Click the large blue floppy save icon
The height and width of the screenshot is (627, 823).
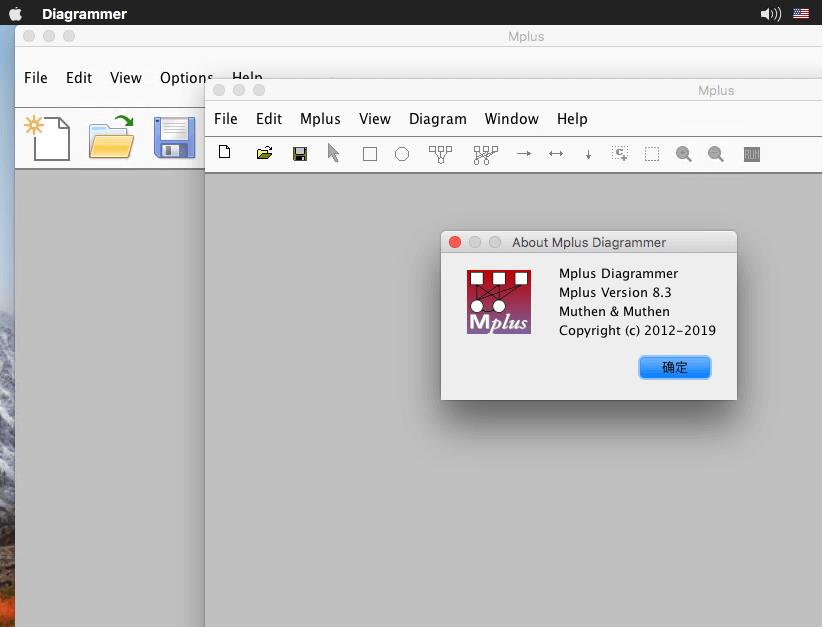pyautogui.click(x=174, y=138)
